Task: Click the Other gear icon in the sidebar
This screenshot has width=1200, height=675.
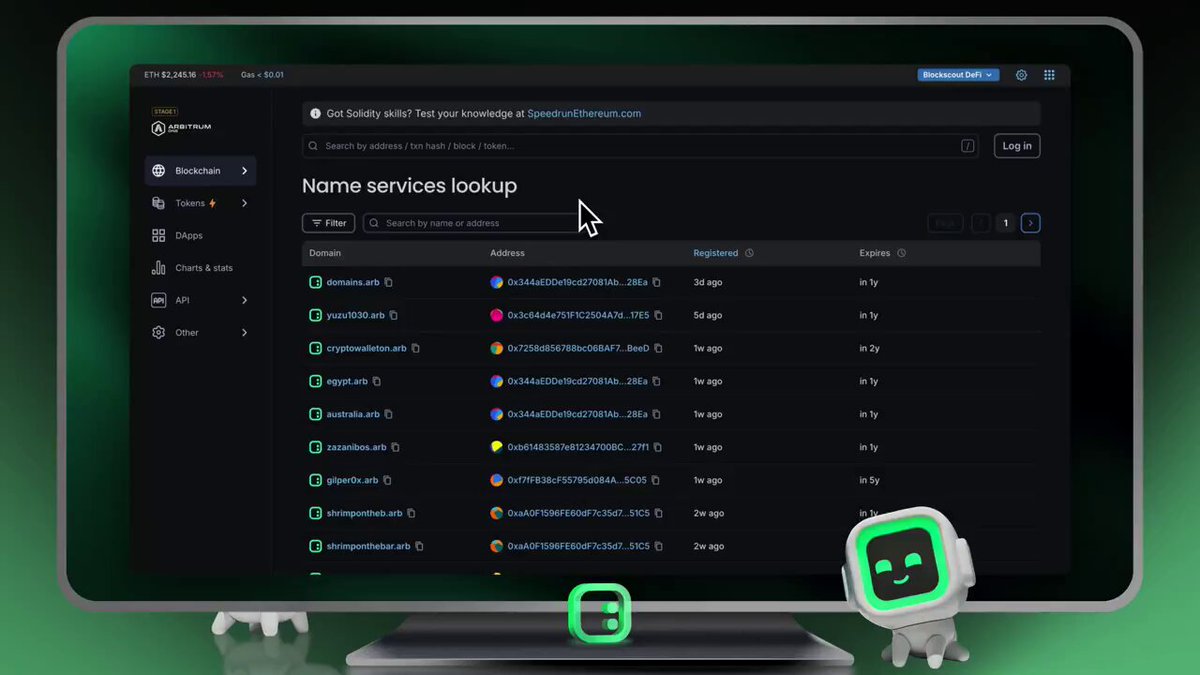Action: click(x=158, y=333)
